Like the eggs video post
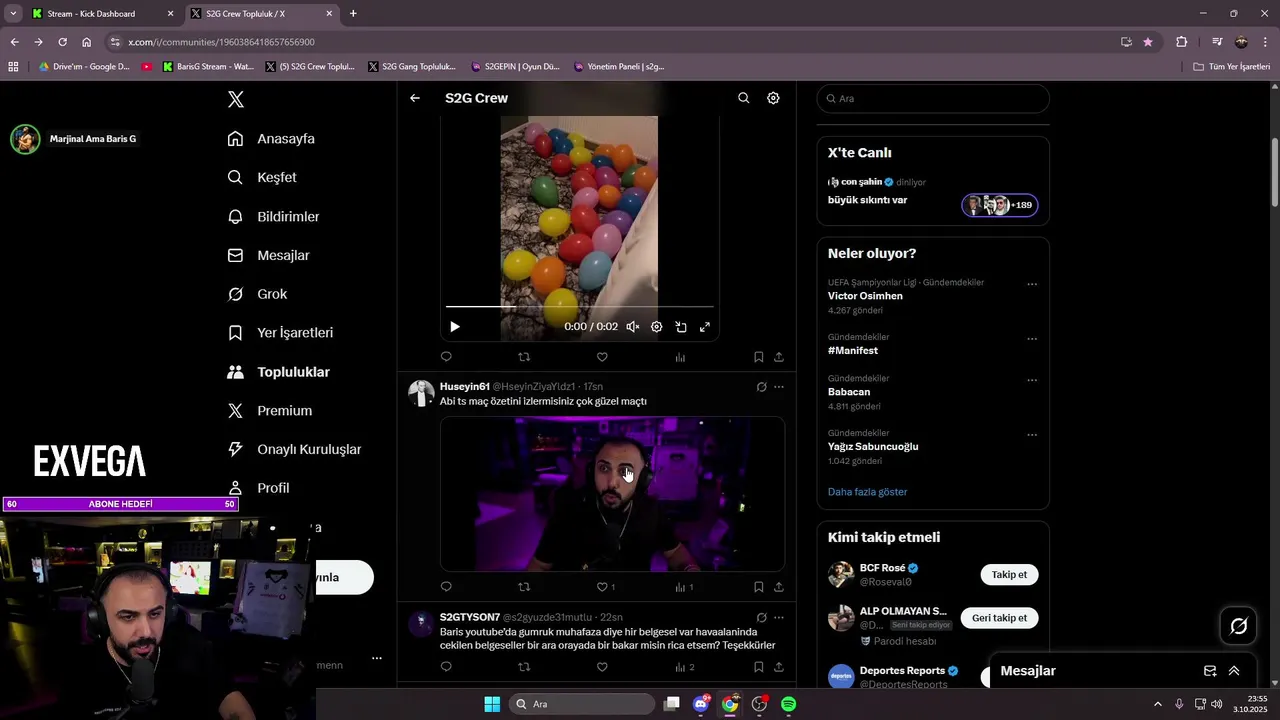Viewport: 1280px width, 720px height. [x=602, y=357]
